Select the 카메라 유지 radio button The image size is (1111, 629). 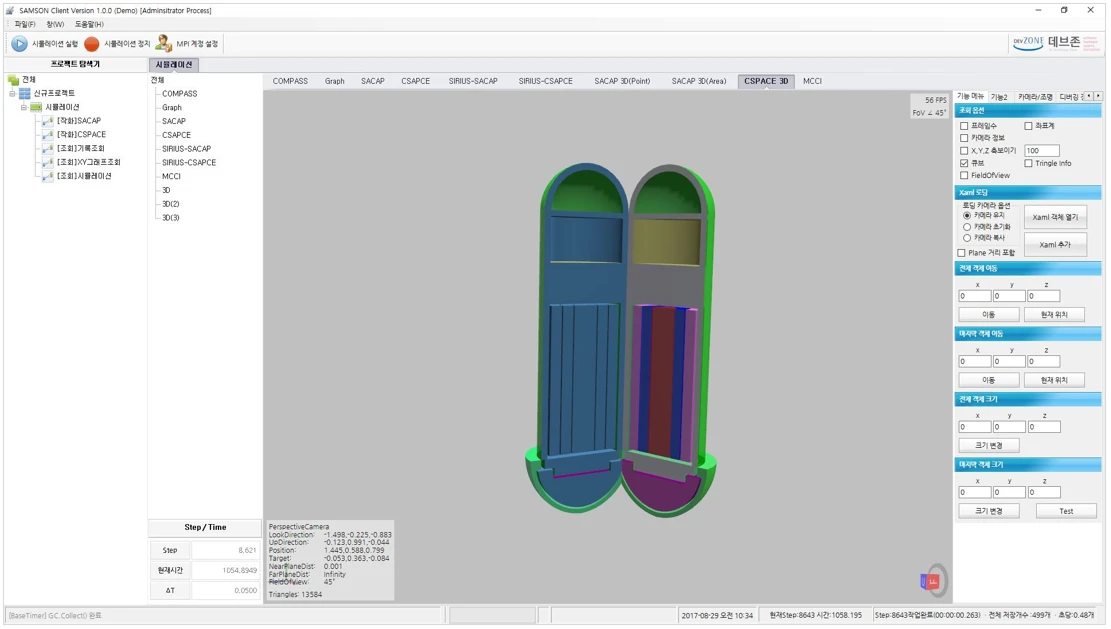[966, 215]
